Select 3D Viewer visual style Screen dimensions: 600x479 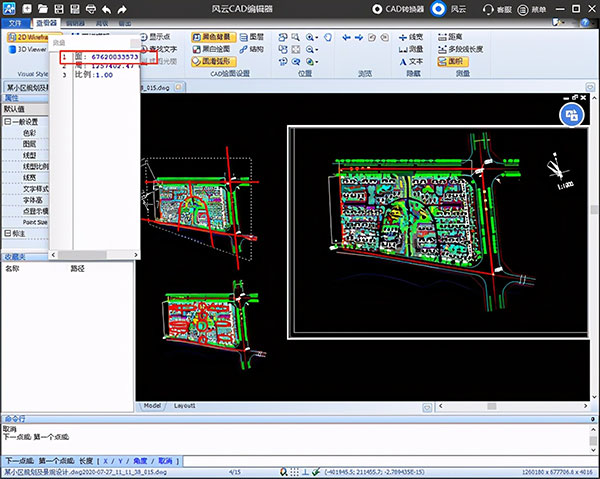click(x=28, y=49)
